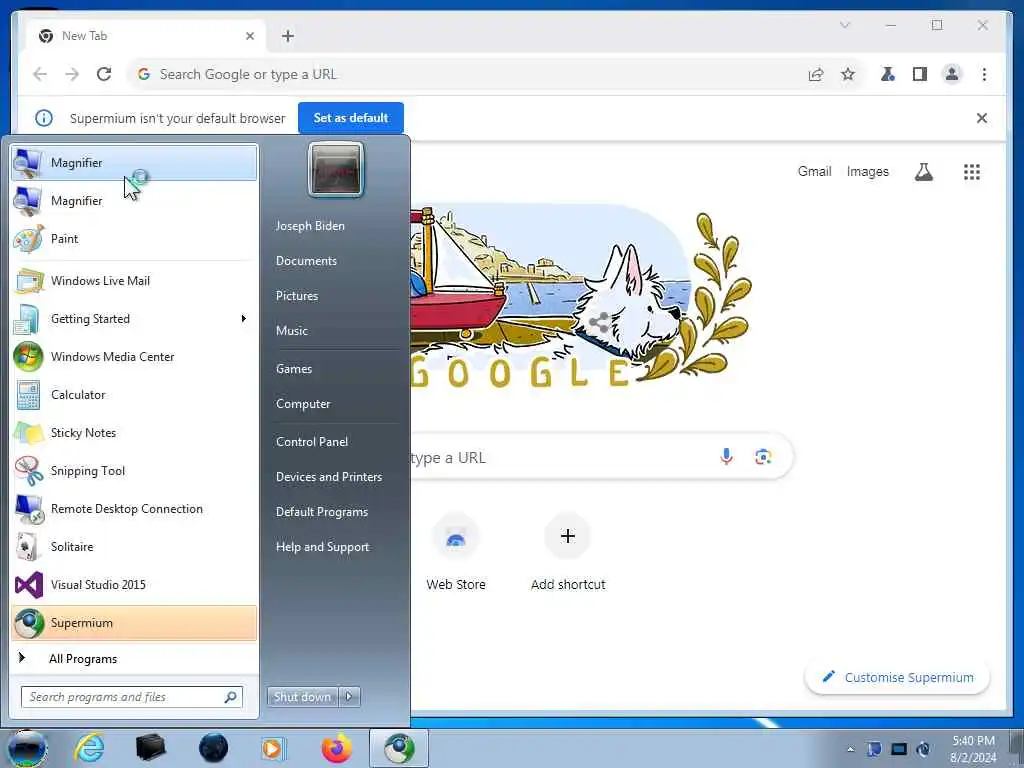Open Gmail link
1024x768 pixels.
pos(814,172)
